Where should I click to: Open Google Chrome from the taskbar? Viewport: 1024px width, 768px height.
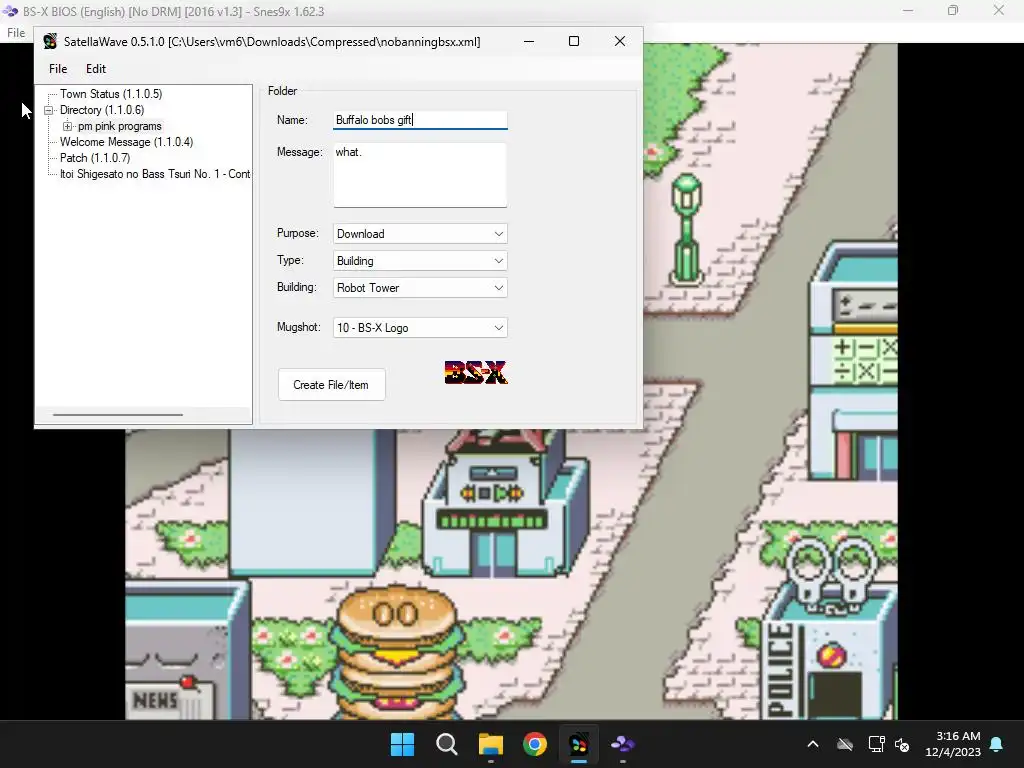pos(534,744)
